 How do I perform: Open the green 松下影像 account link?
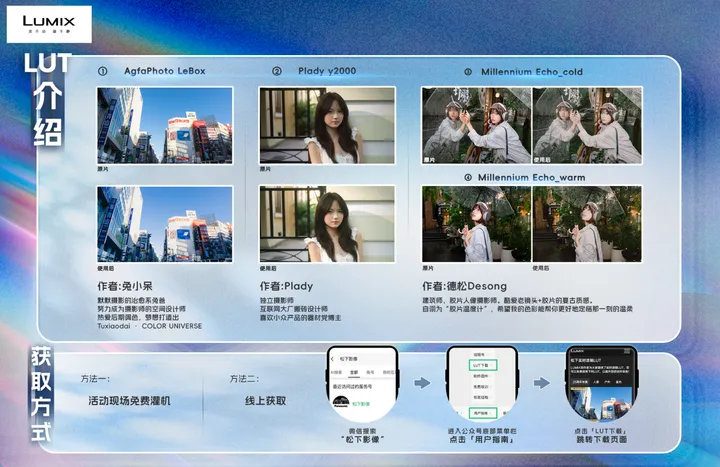[x=361, y=405]
